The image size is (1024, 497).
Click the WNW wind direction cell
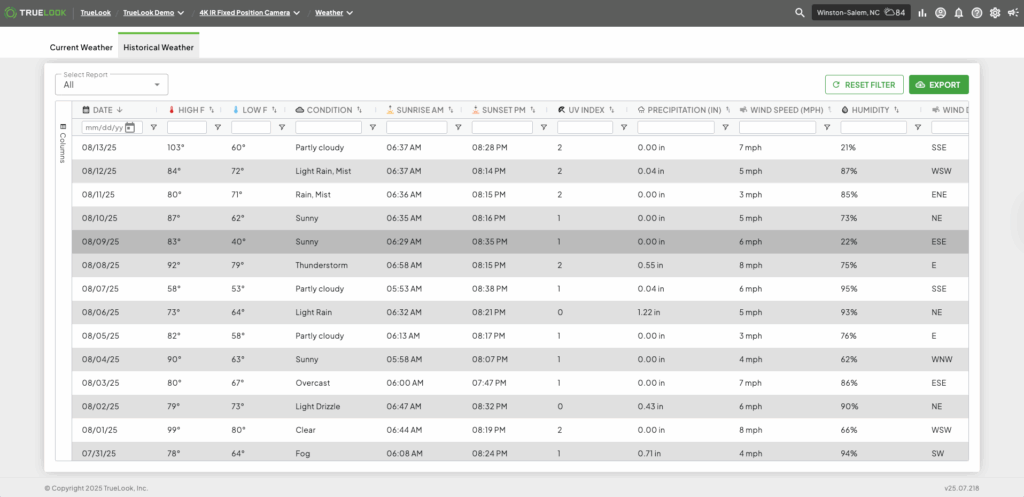940,359
